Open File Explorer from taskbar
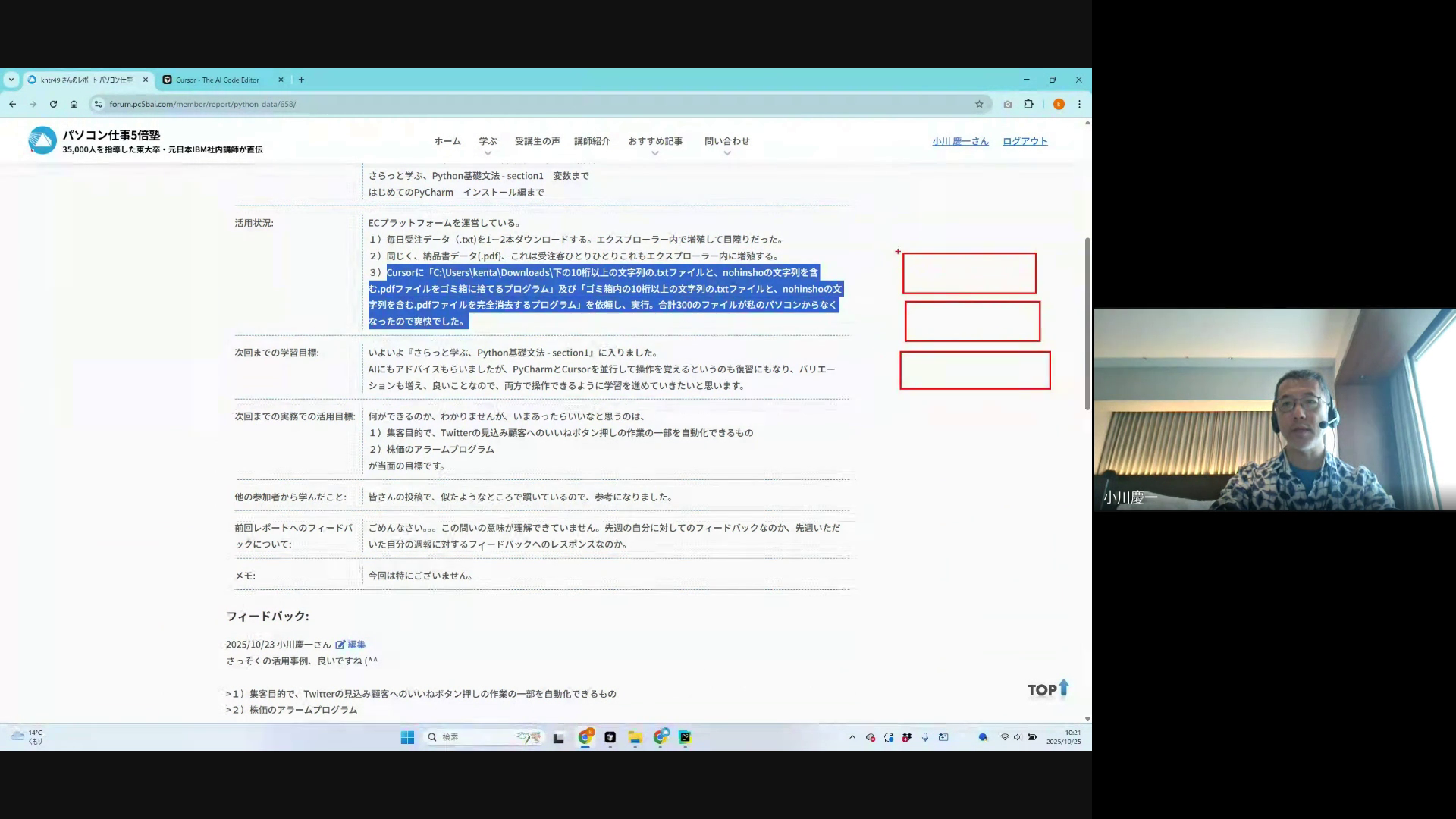The width and height of the screenshot is (1456, 819). (635, 737)
